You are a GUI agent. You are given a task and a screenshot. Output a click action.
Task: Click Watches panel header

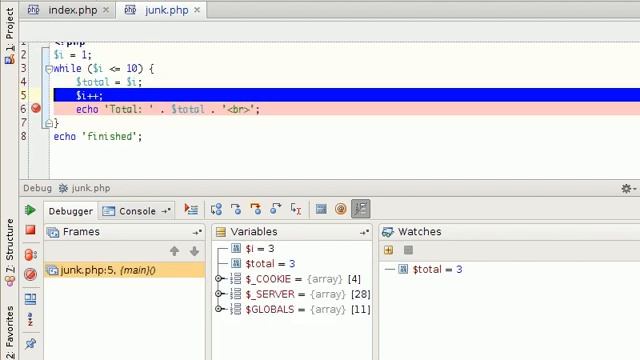click(509, 232)
